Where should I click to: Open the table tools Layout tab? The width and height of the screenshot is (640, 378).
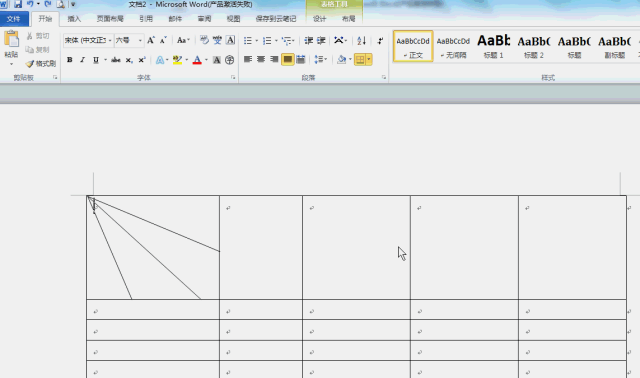coord(349,19)
